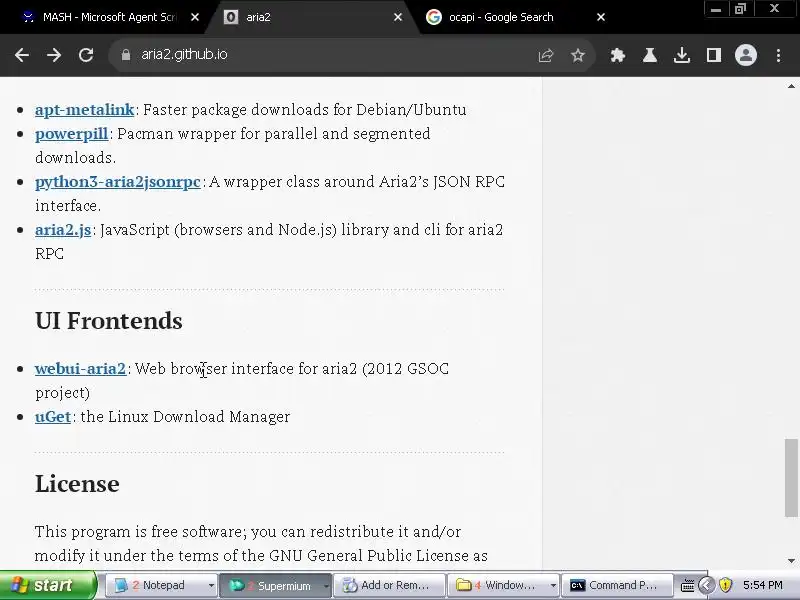The width and height of the screenshot is (800, 600).
Task: Close the aria2 tab
Action: [398, 17]
